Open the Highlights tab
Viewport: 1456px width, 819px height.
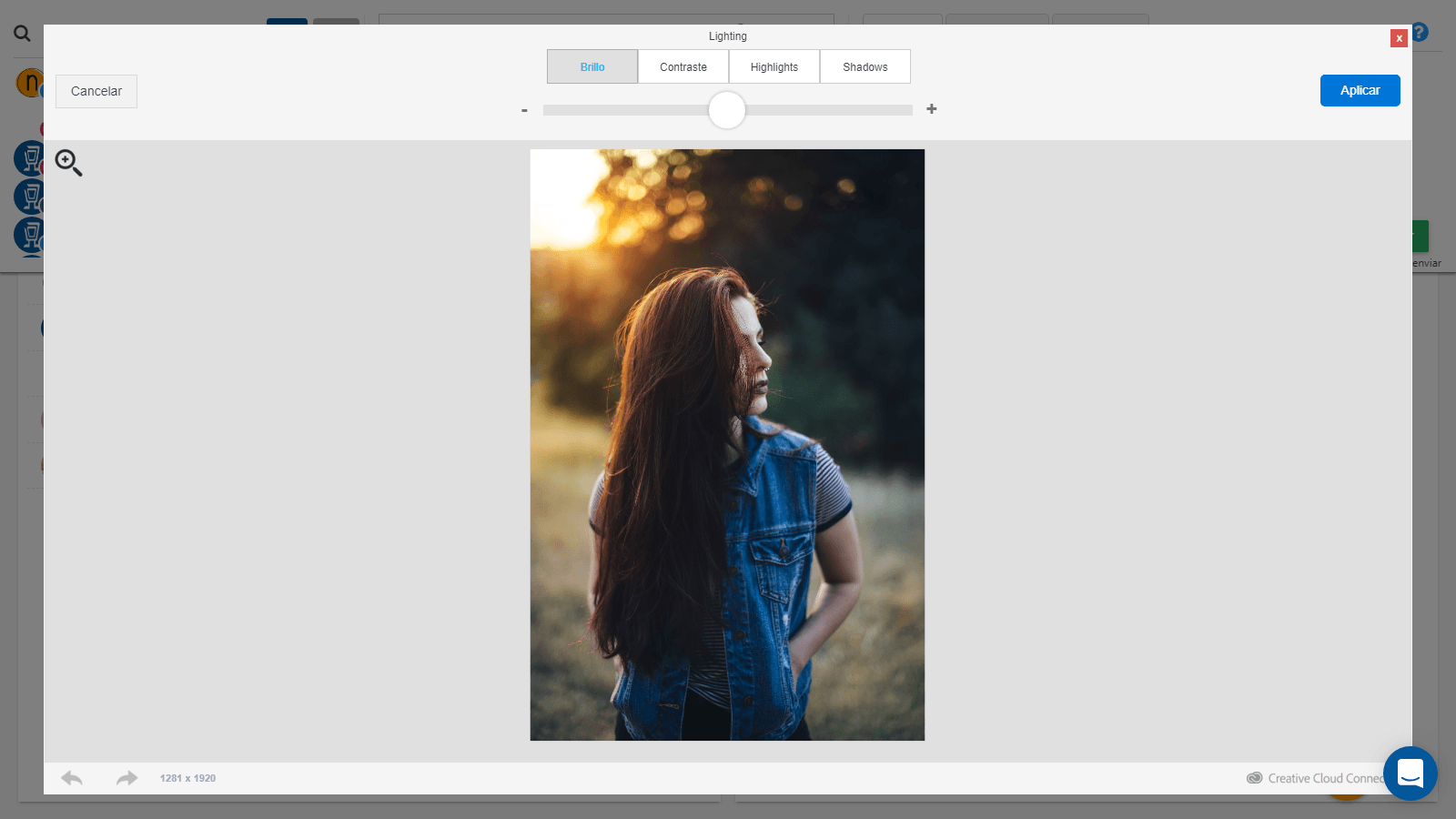774,66
